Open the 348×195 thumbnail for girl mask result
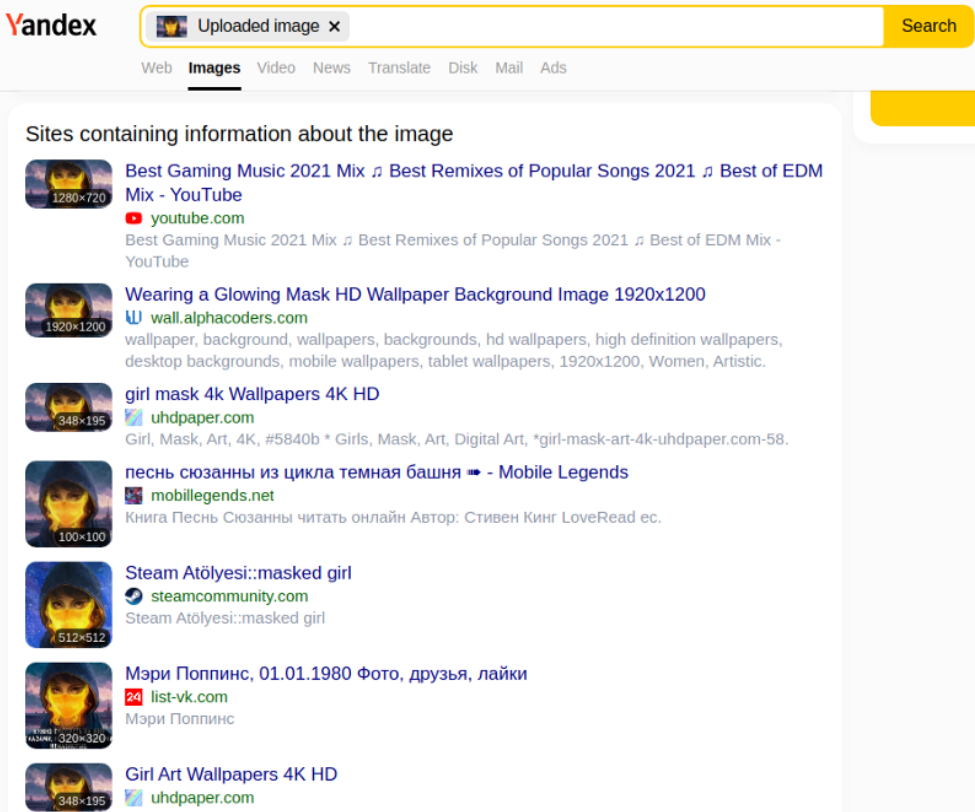 (68, 407)
